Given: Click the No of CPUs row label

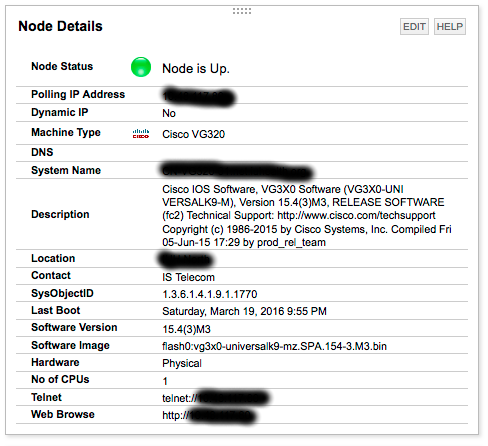Looking at the screenshot, I should click(x=60, y=379).
